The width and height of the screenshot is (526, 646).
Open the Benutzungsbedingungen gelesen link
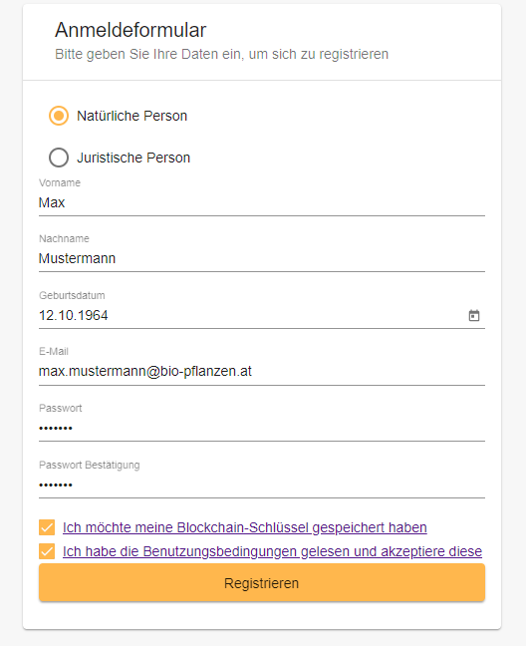272,551
